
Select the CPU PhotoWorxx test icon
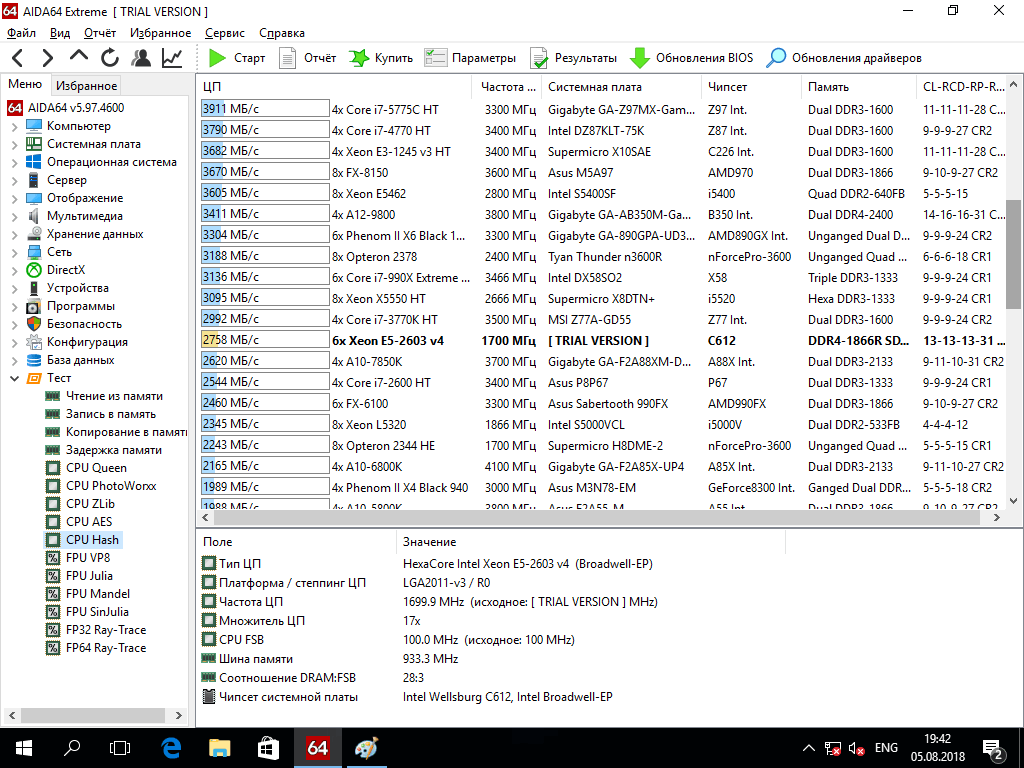point(53,486)
